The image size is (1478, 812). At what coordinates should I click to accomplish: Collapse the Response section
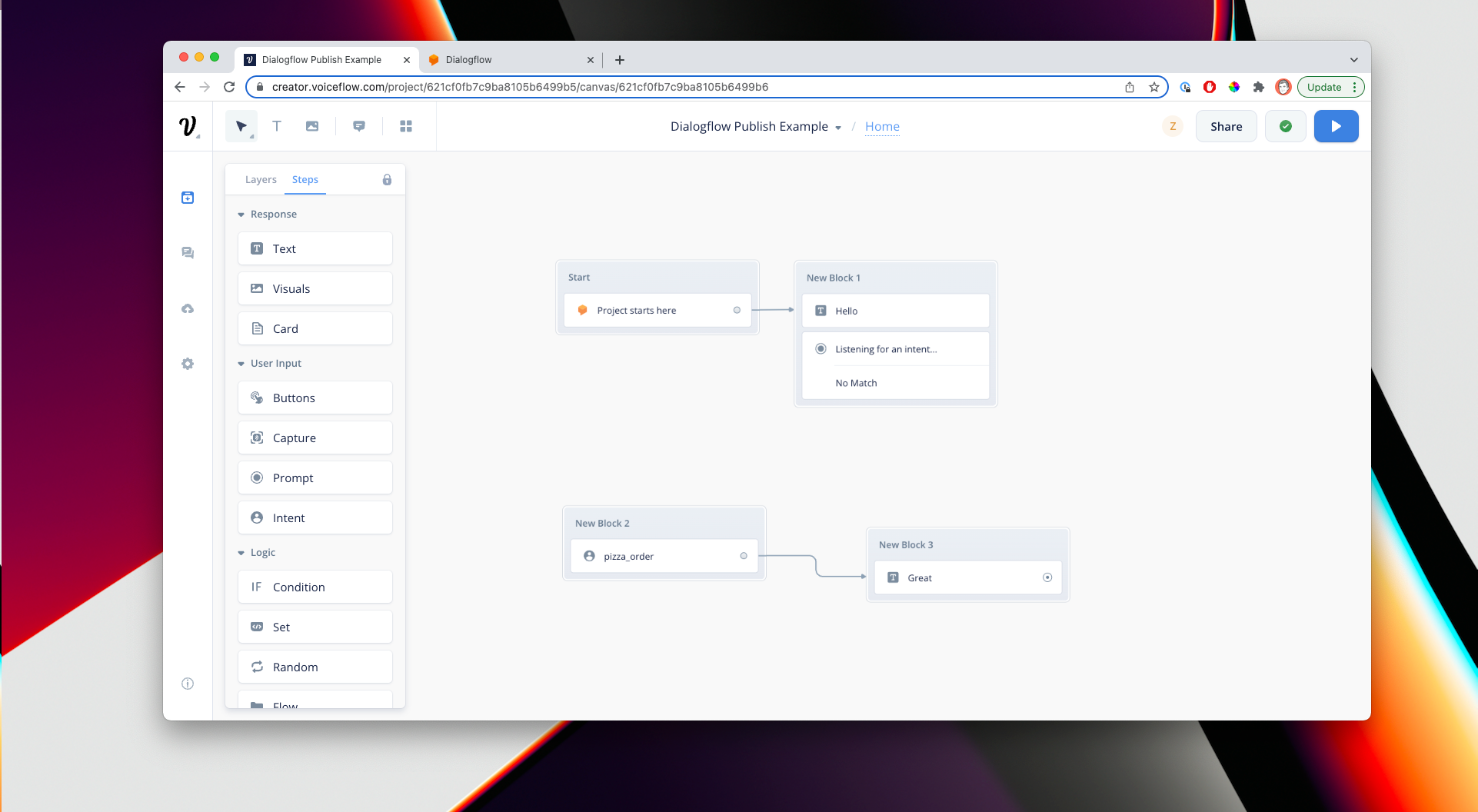pos(241,215)
